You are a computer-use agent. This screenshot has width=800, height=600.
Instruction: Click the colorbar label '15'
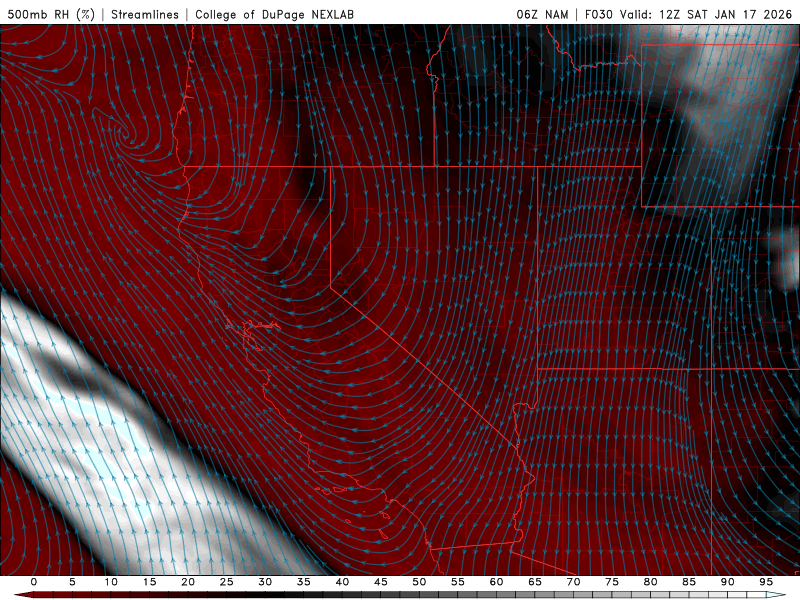click(x=149, y=582)
